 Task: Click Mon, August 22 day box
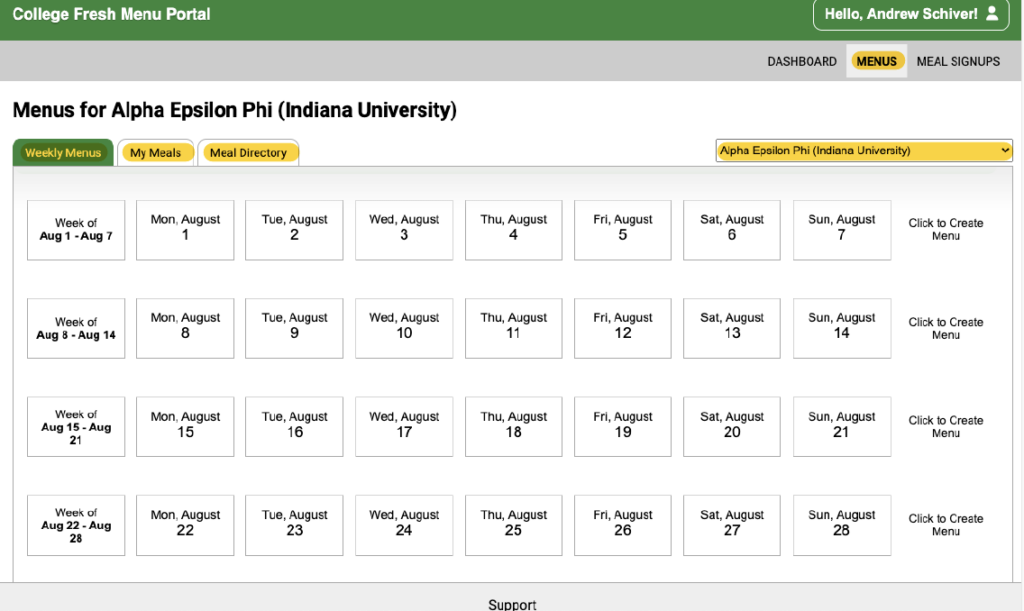tap(185, 525)
